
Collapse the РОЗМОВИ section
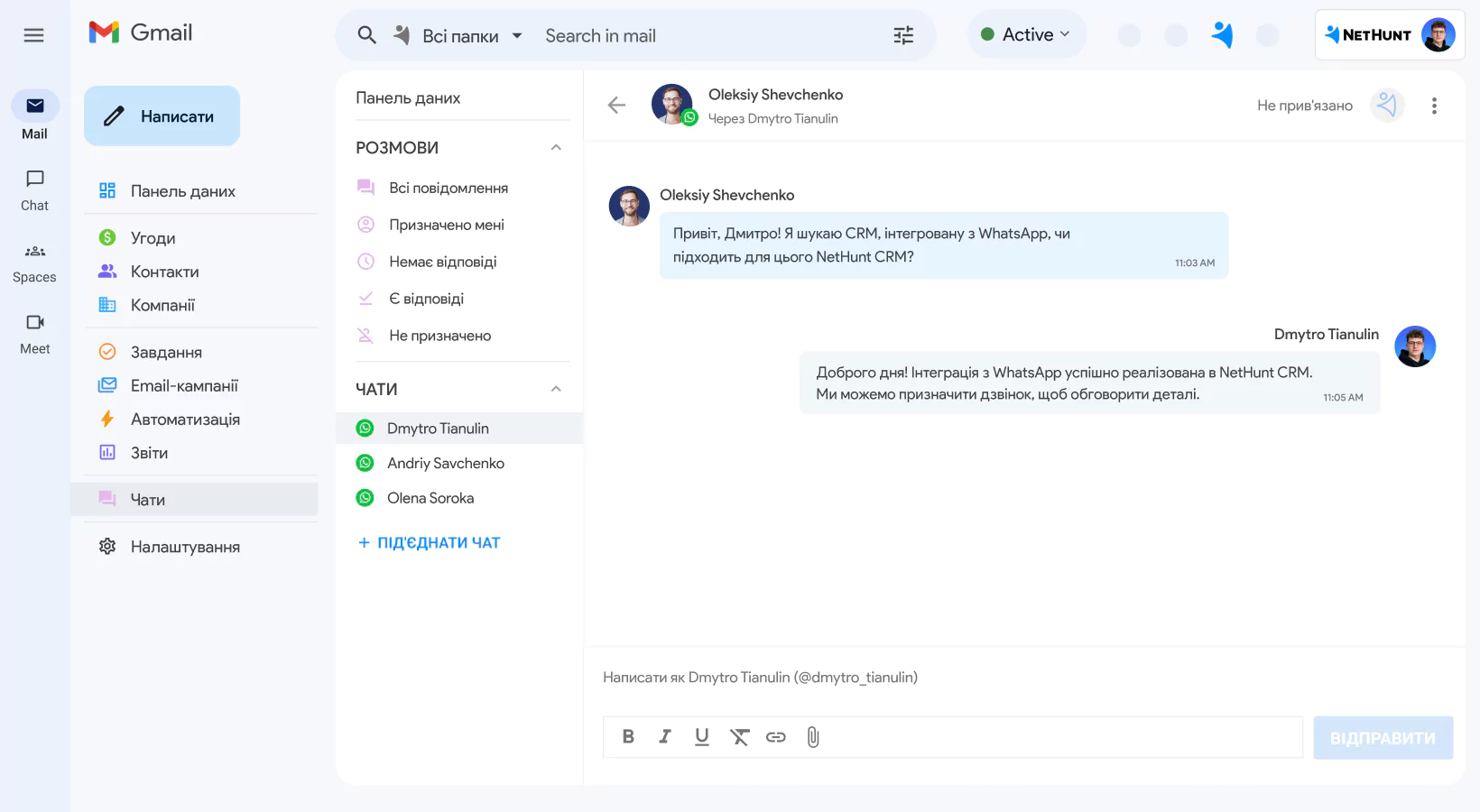click(x=556, y=148)
